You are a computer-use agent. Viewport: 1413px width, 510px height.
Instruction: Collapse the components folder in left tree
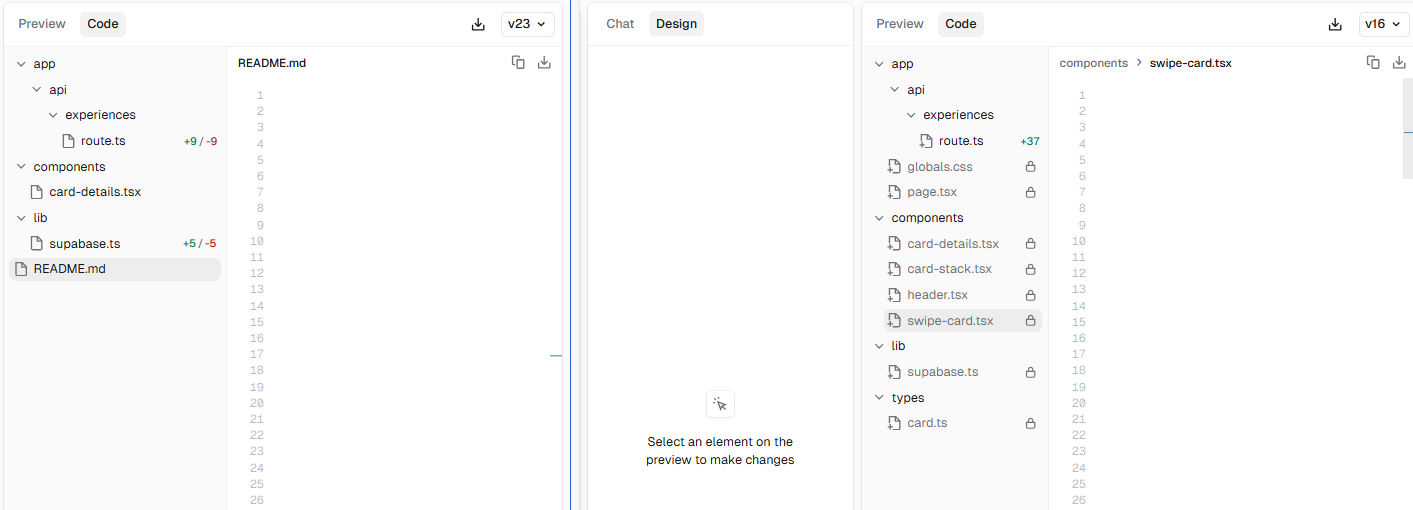click(x=21, y=167)
